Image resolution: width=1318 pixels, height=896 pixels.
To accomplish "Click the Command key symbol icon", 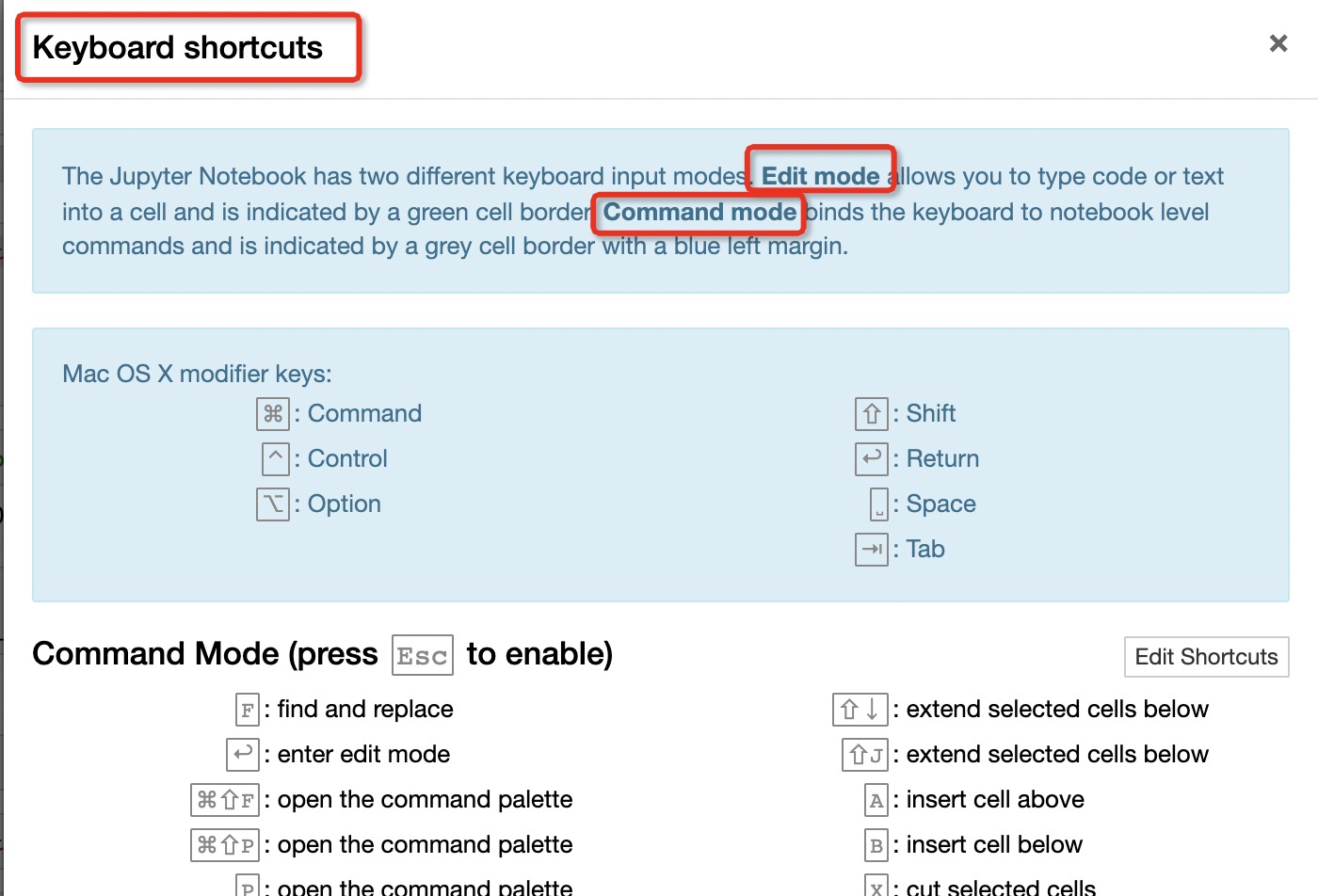I will [x=273, y=413].
